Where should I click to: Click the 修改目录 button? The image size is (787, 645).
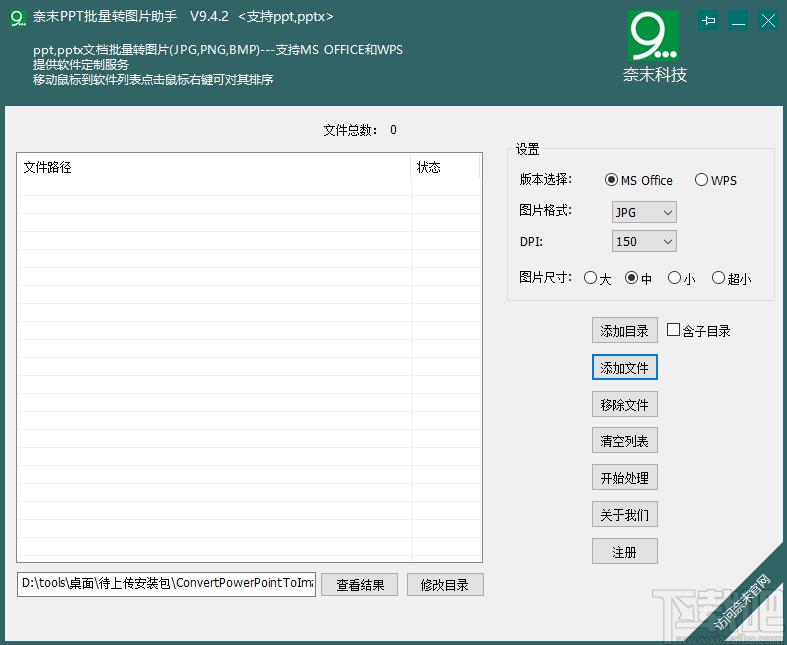click(x=445, y=585)
